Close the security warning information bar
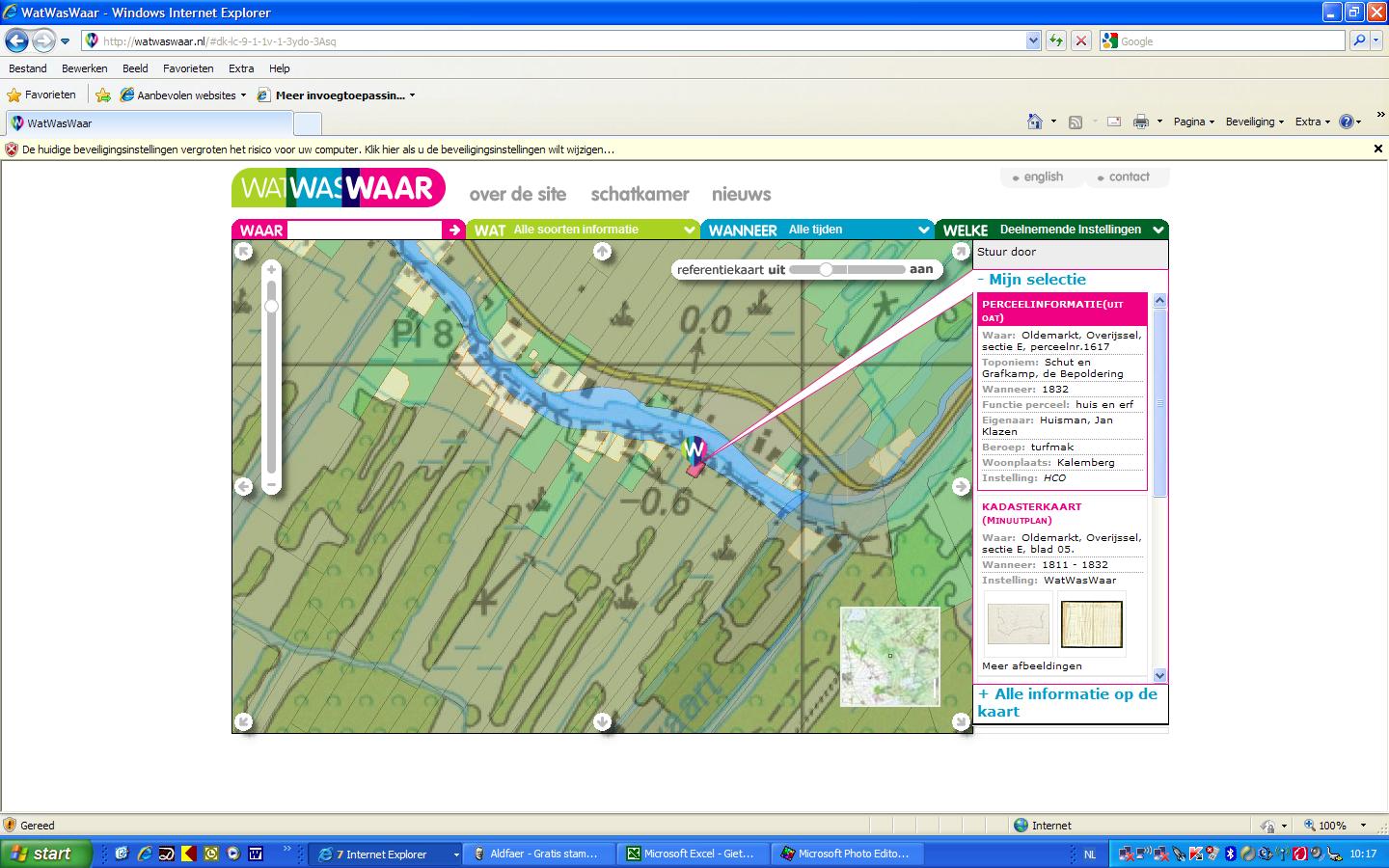 (1377, 149)
